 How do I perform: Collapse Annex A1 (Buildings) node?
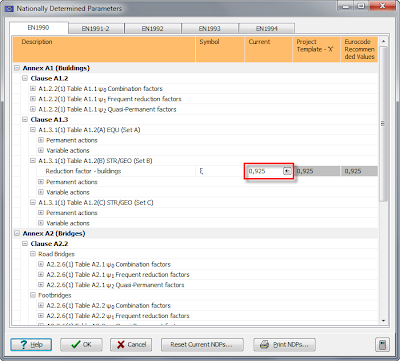[17, 68]
